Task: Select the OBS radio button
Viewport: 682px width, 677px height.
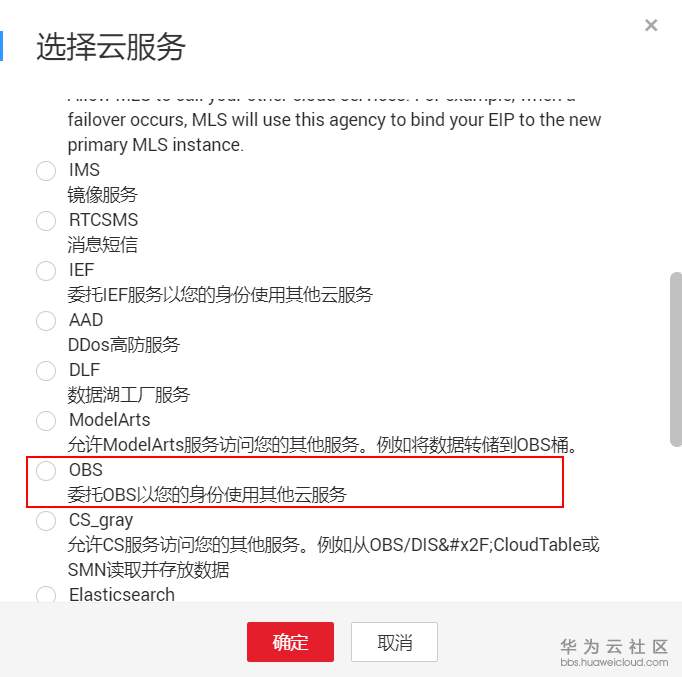Action: (46, 471)
